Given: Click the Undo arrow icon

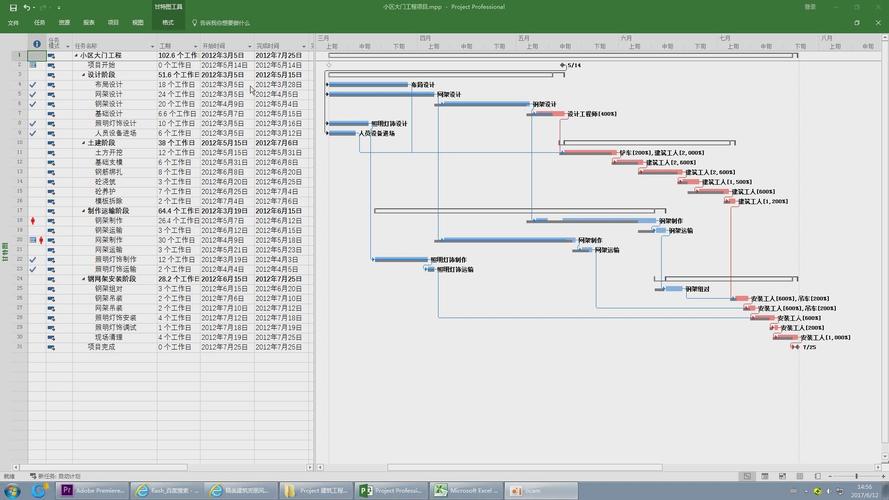Looking at the screenshot, I should point(27,7).
